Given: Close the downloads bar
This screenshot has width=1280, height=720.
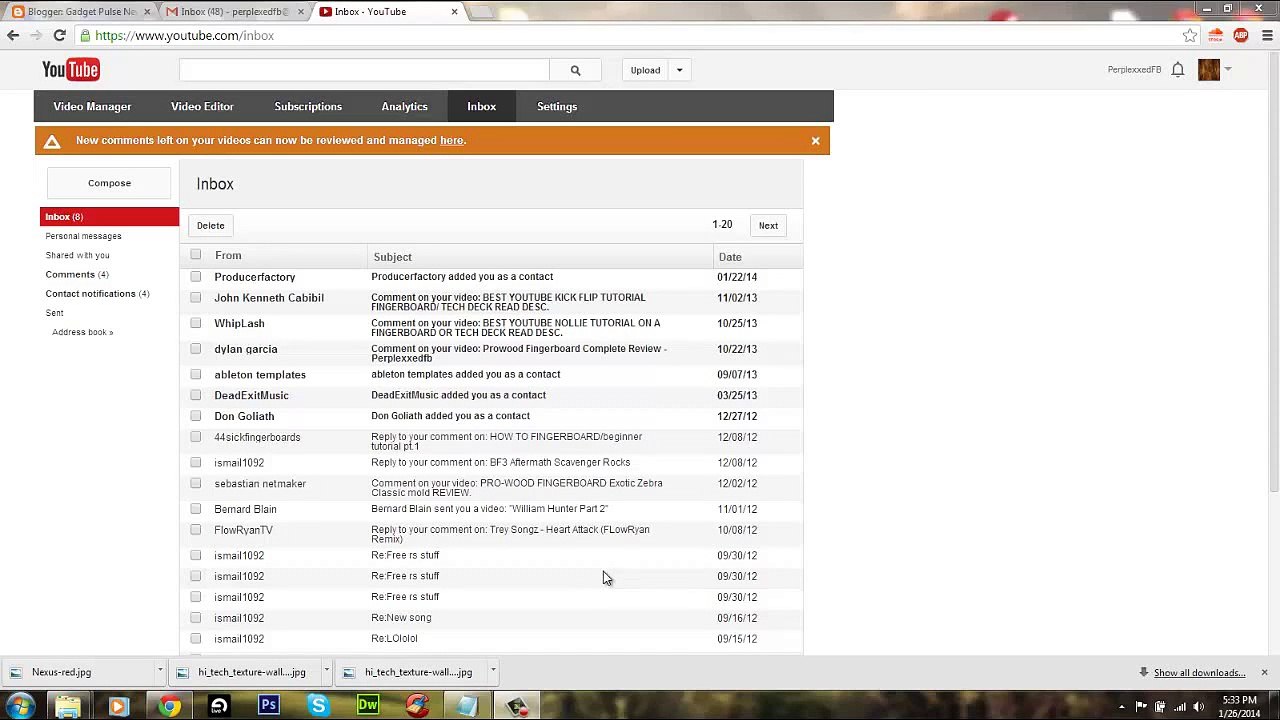Looking at the screenshot, I should click(1264, 672).
